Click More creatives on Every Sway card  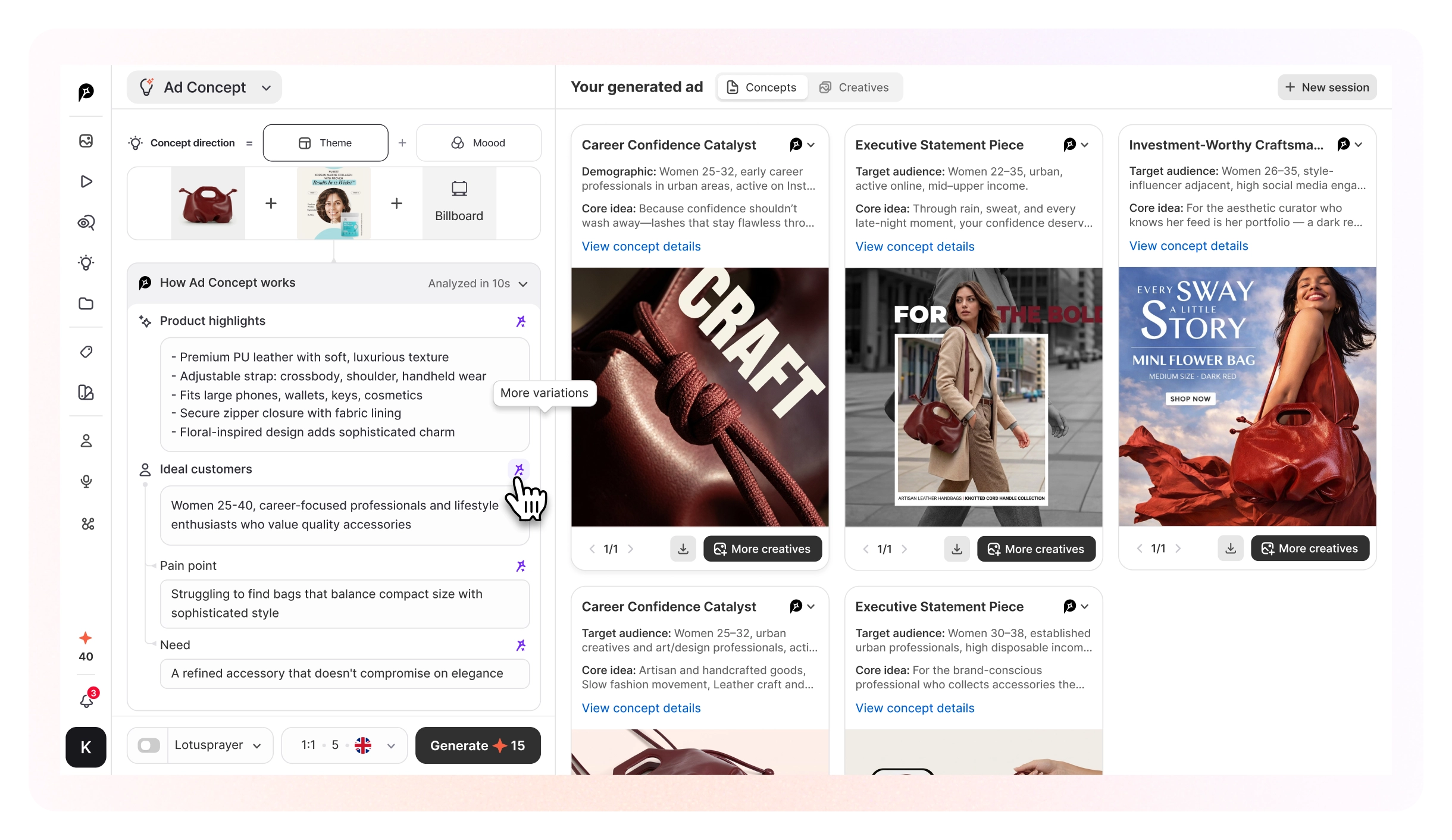coord(1310,548)
